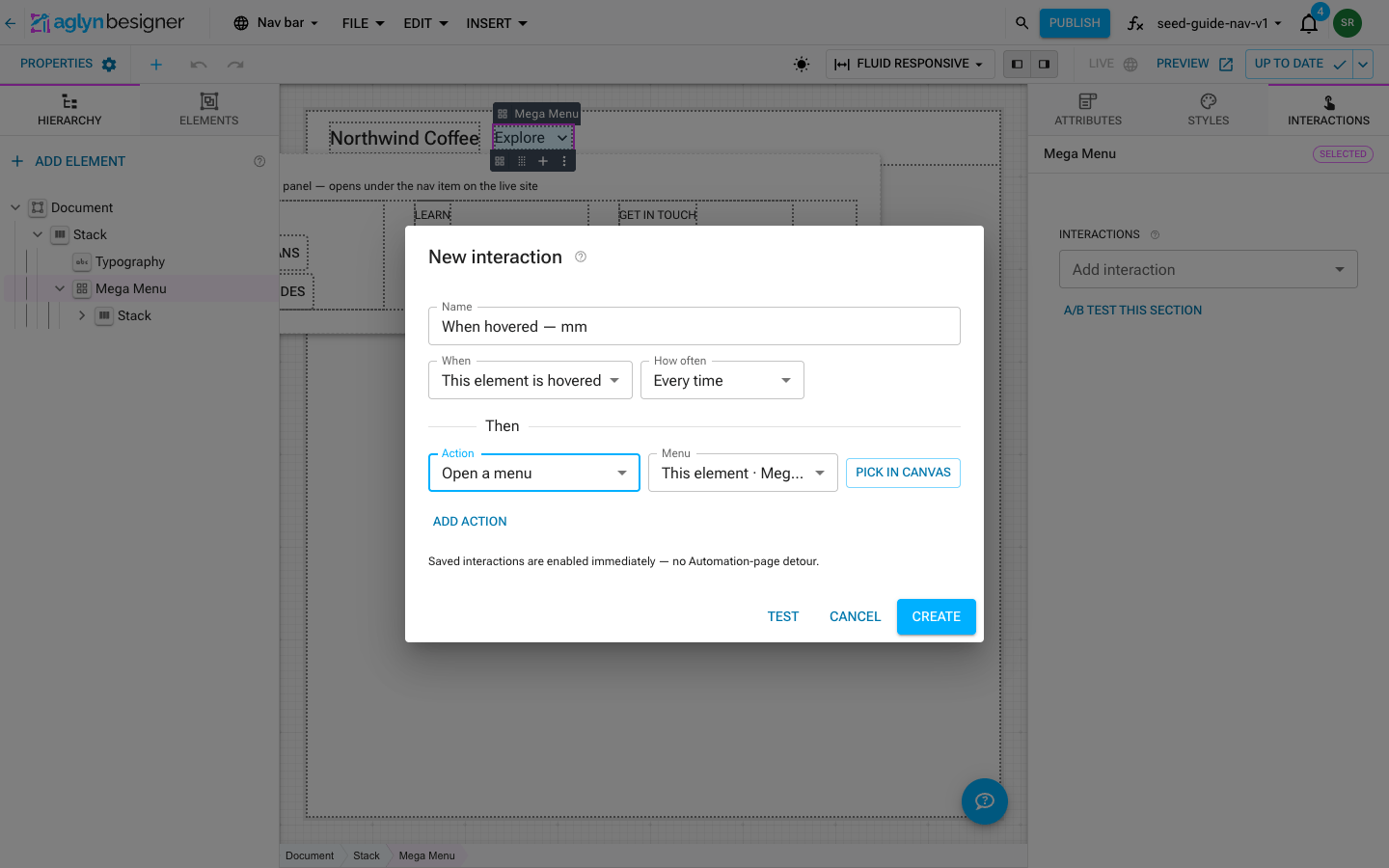Expand the nested Stack under Mega Menu

pyautogui.click(x=82, y=315)
